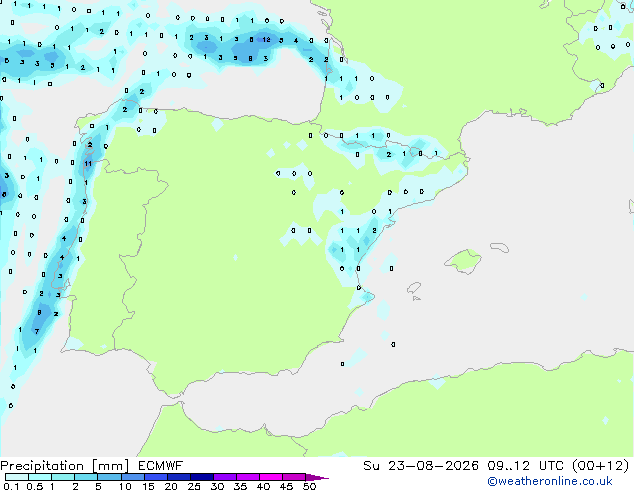Click the 'ECMWF' model label
This screenshot has height=490, width=634.
coord(161,466)
